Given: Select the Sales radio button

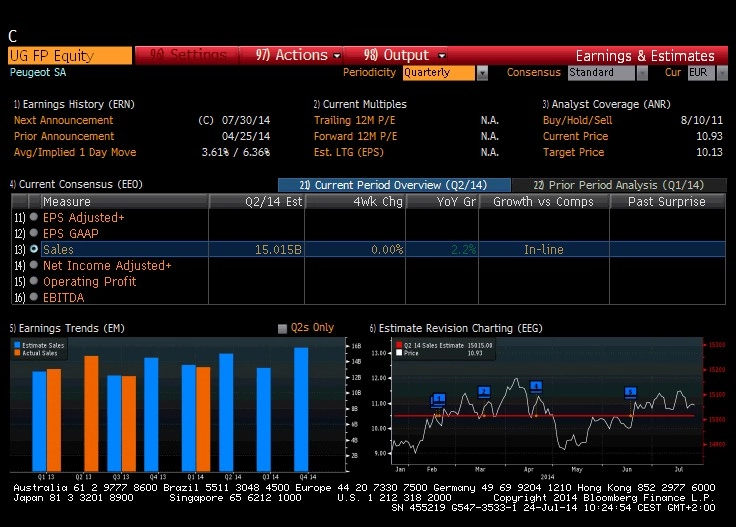Looking at the screenshot, I should click(x=34, y=249).
